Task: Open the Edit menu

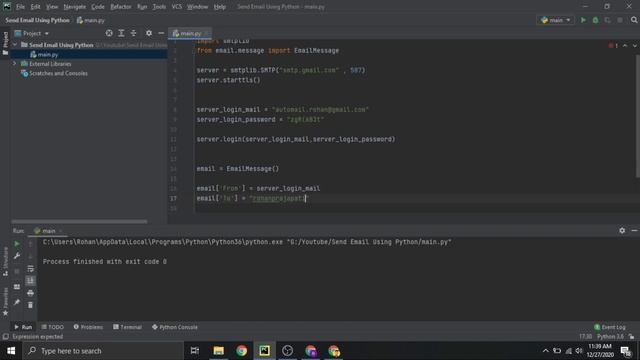Action: pyautogui.click(x=36, y=7)
